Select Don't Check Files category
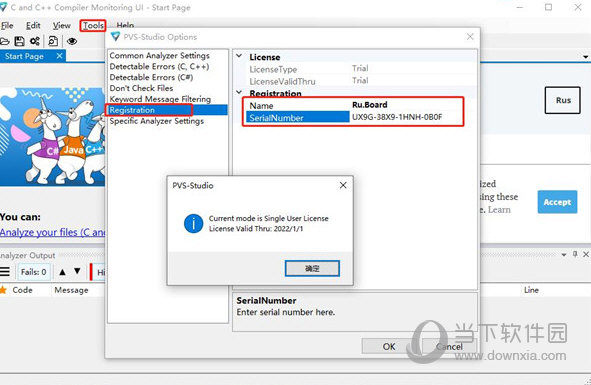This screenshot has height=385, width=591. click(x=141, y=88)
